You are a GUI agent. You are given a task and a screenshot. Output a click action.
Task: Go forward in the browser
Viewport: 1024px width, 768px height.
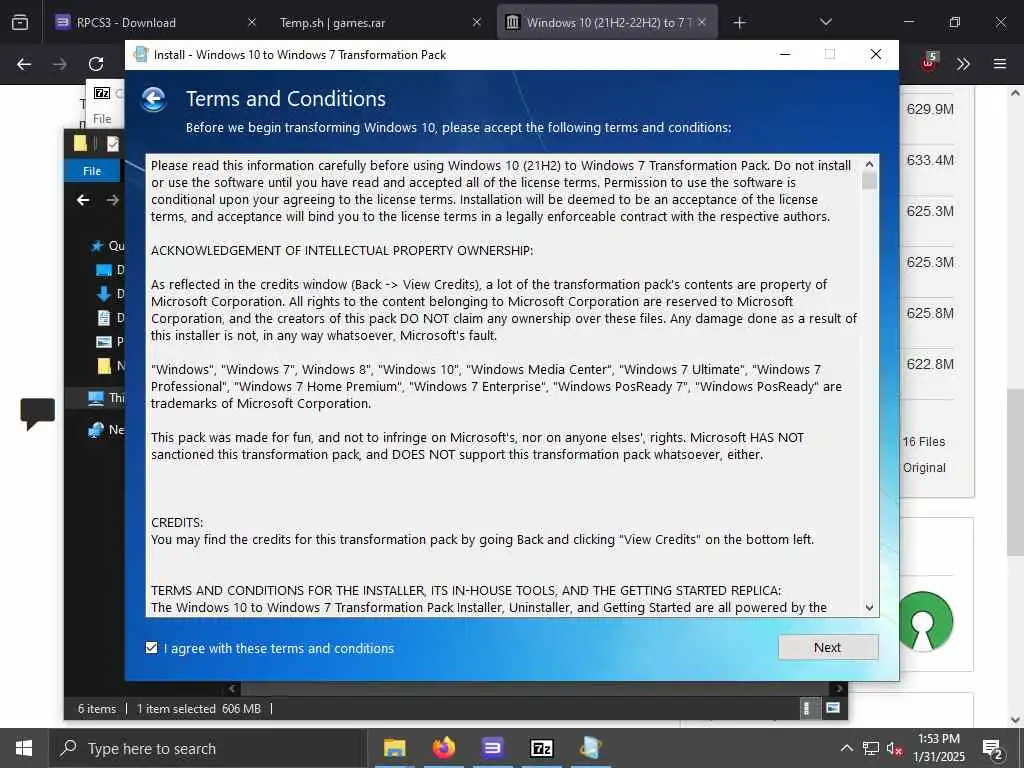coord(59,64)
